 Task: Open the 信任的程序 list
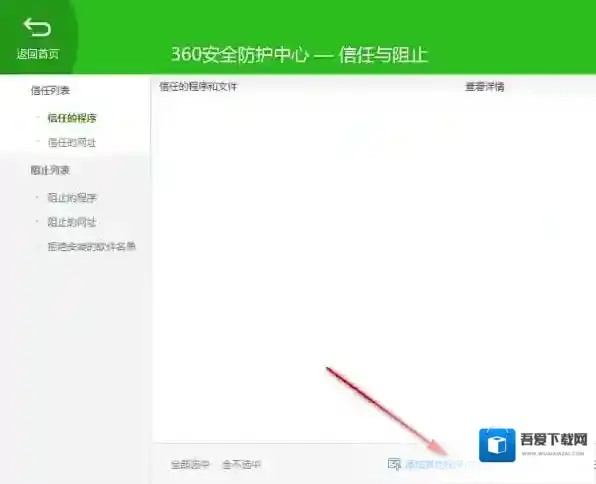(x=72, y=118)
